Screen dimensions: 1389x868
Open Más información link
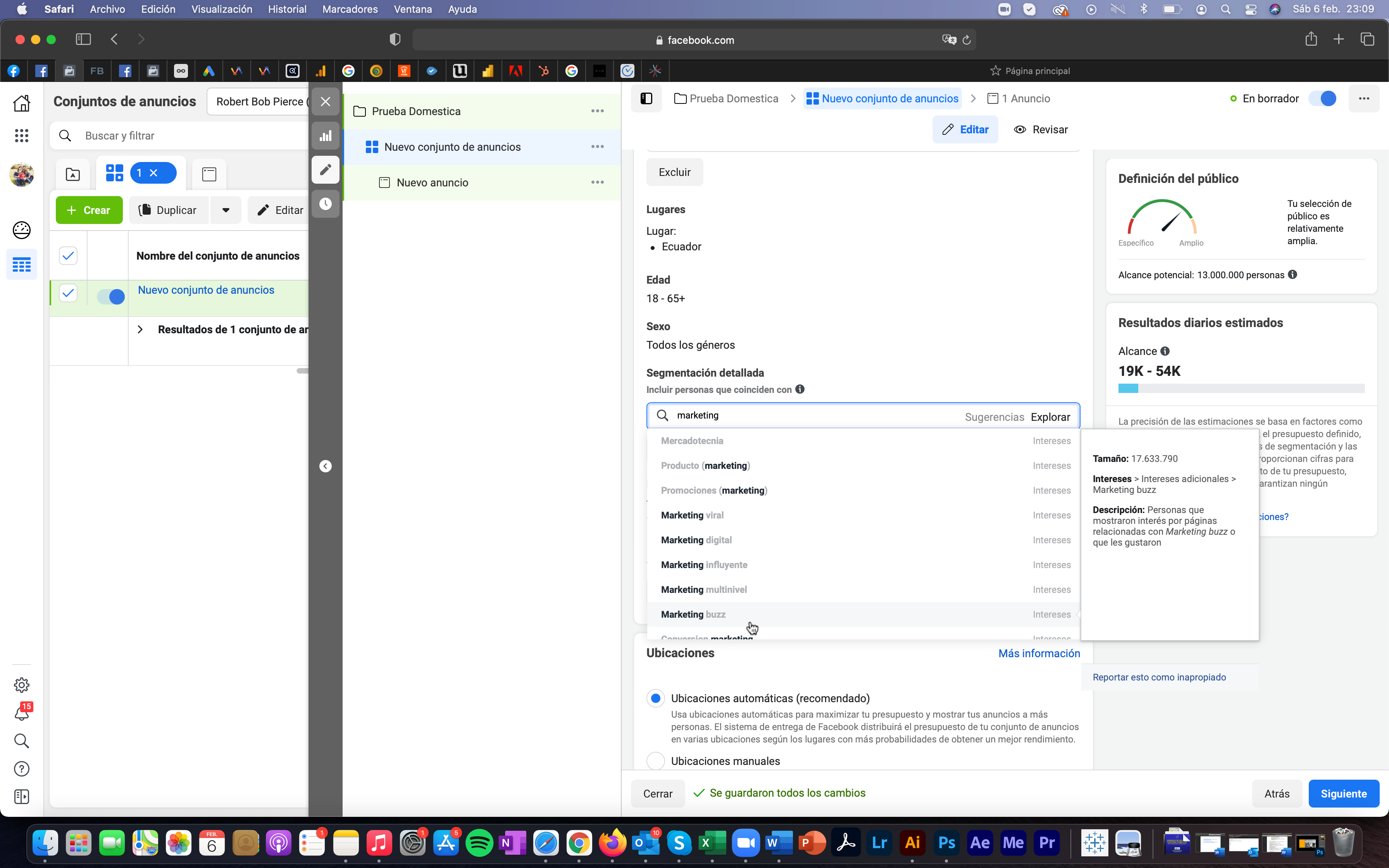coord(1039,653)
